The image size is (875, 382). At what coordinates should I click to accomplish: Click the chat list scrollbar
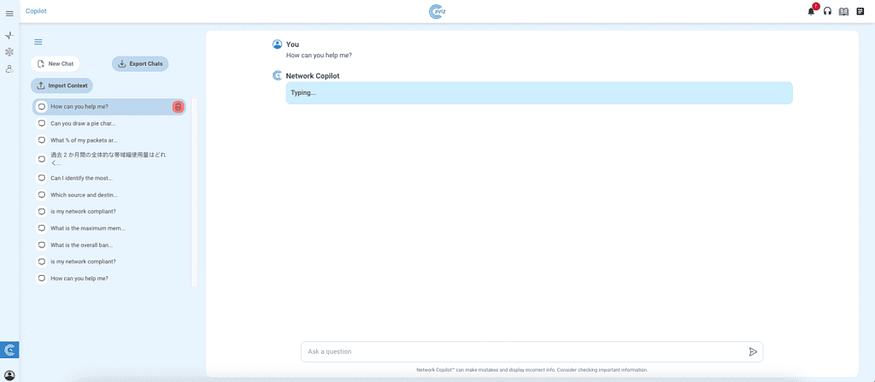194,192
